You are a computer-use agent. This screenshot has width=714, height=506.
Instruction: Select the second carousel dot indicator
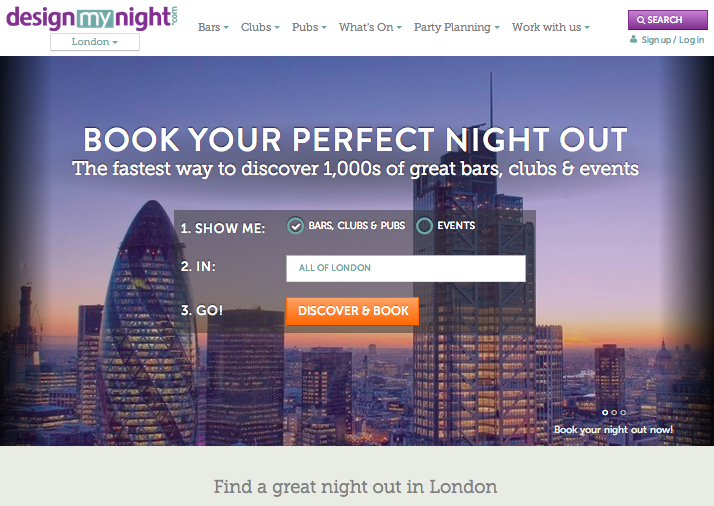[614, 412]
